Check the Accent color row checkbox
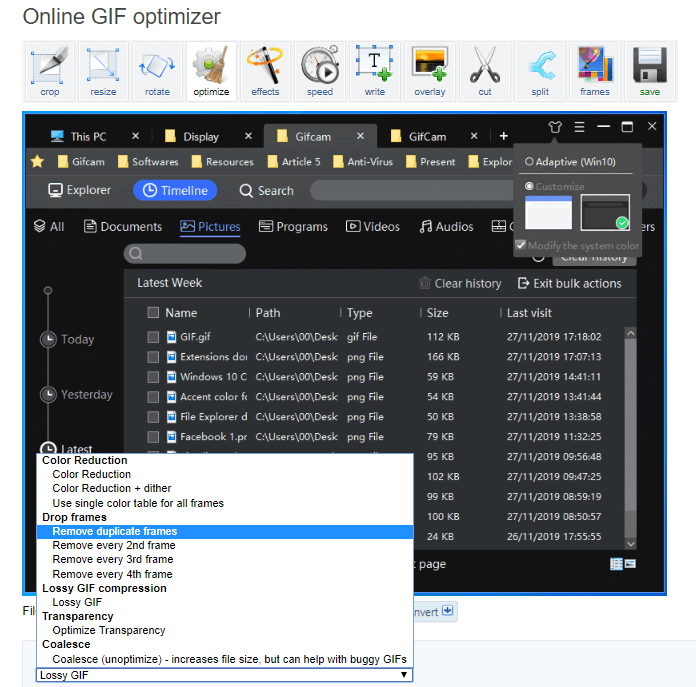Viewport: 696px width, 687px height. point(153,397)
